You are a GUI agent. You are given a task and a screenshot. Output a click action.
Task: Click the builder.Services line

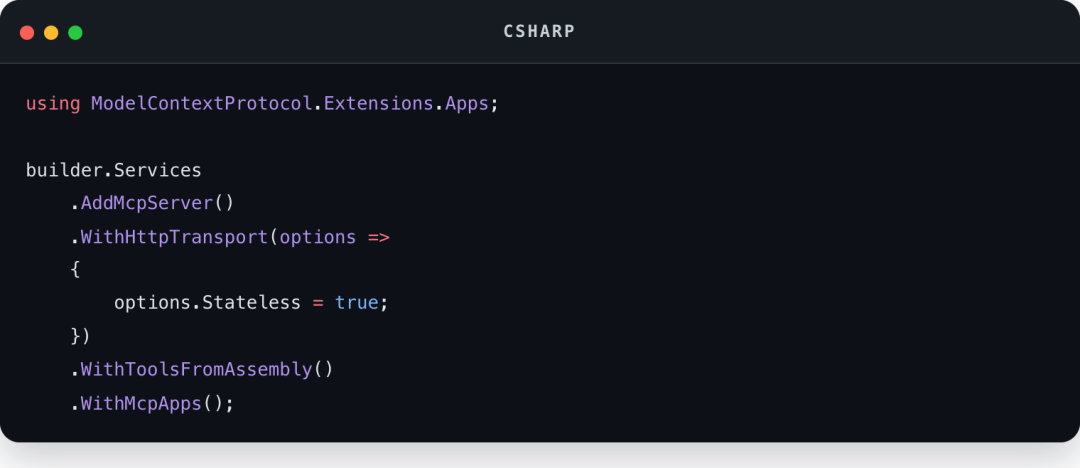click(114, 170)
